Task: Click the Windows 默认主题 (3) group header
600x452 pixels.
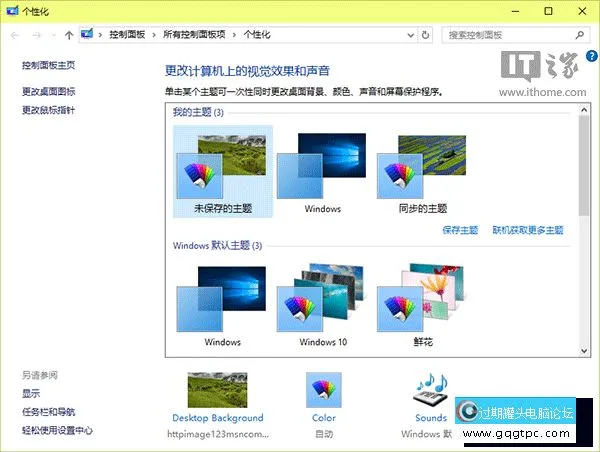Action: 217,245
